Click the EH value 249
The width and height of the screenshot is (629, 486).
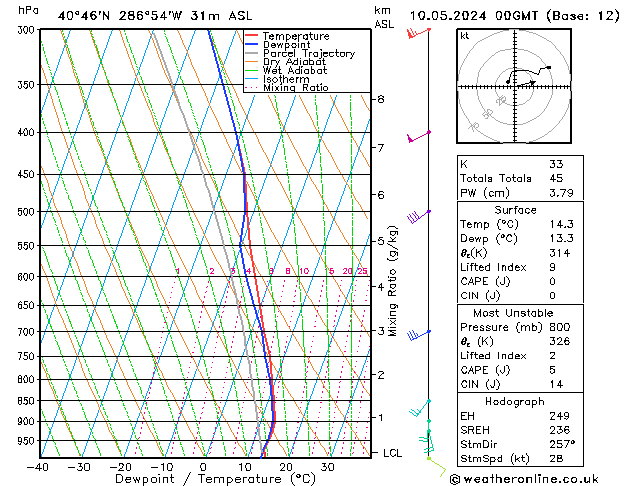[x=560, y=416]
